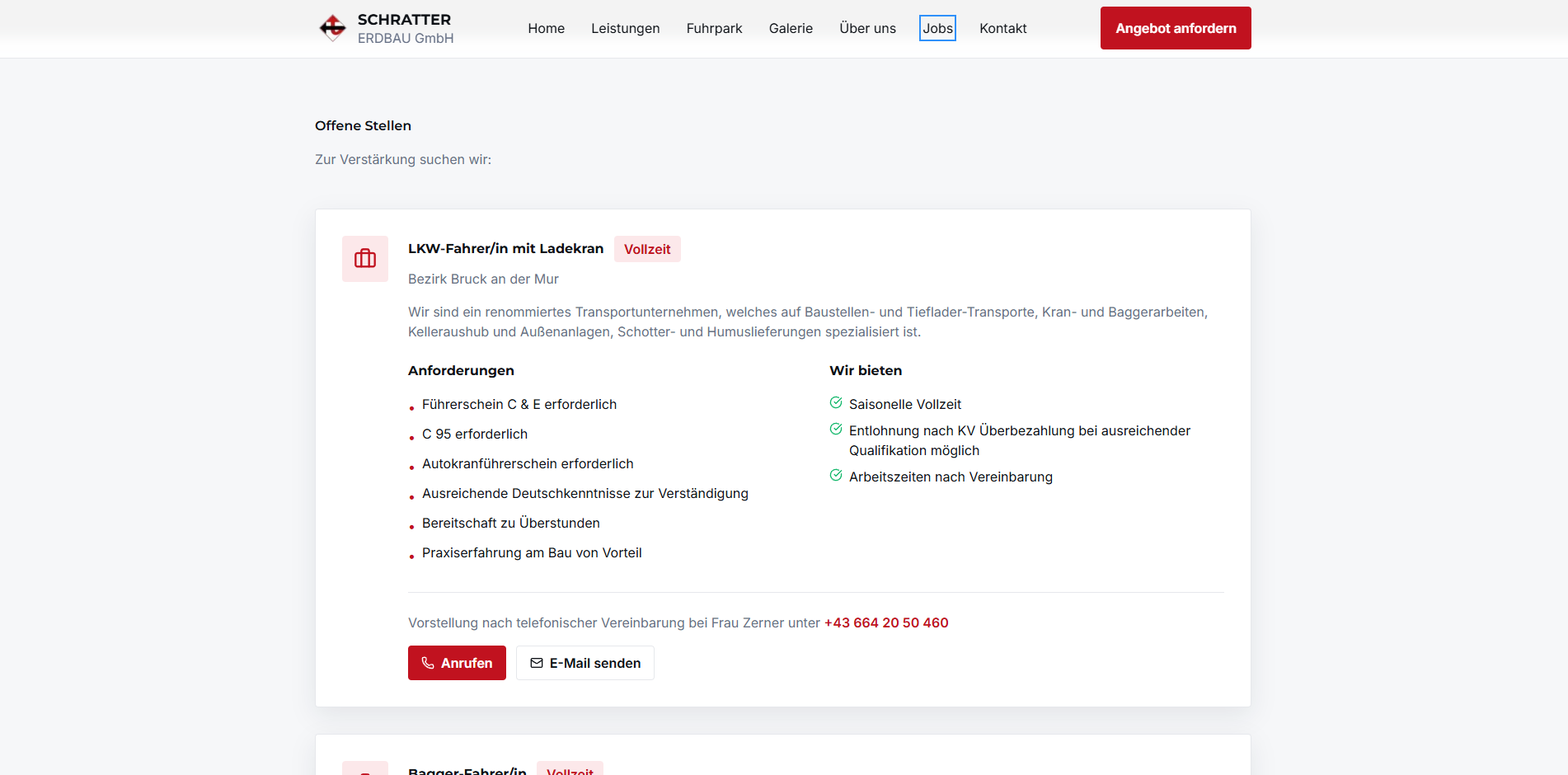Viewport: 1568px width, 775px height.
Task: Click the check icon beside Entlohnung nach KV
Action: pos(836,430)
